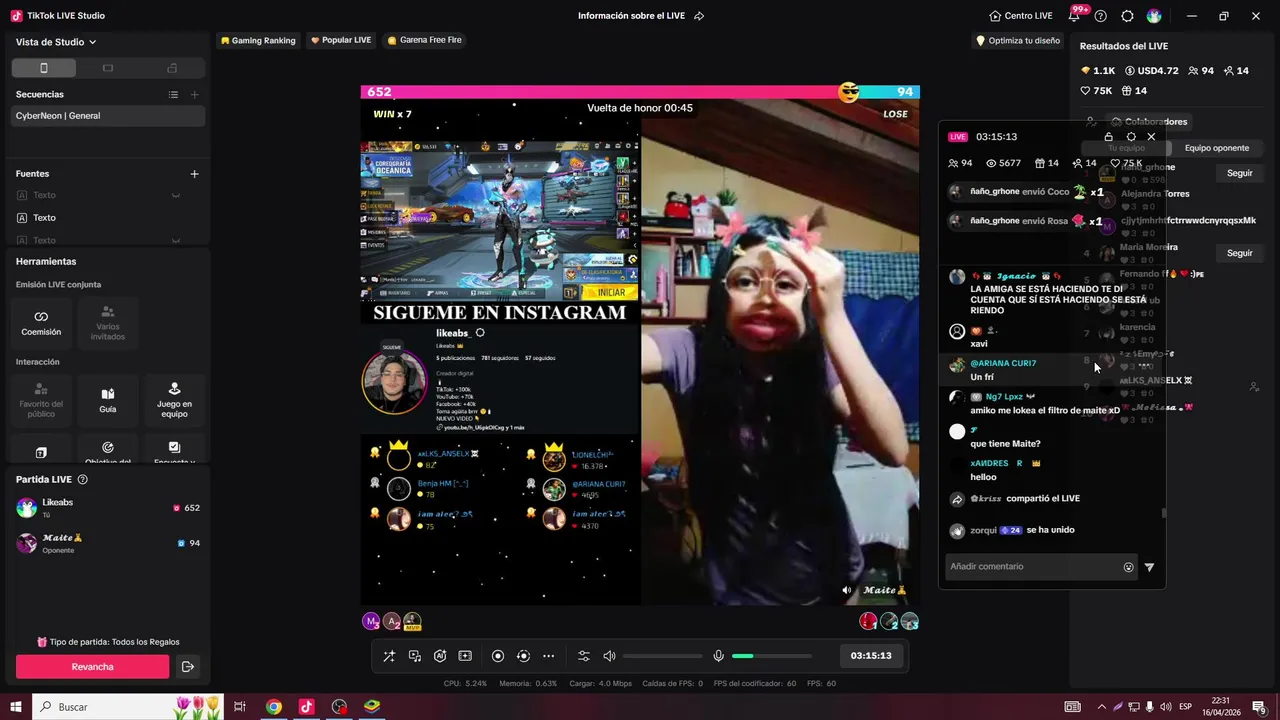Open the magic effects wand tool
Screen dimensions: 1280x720
[x=389, y=656]
